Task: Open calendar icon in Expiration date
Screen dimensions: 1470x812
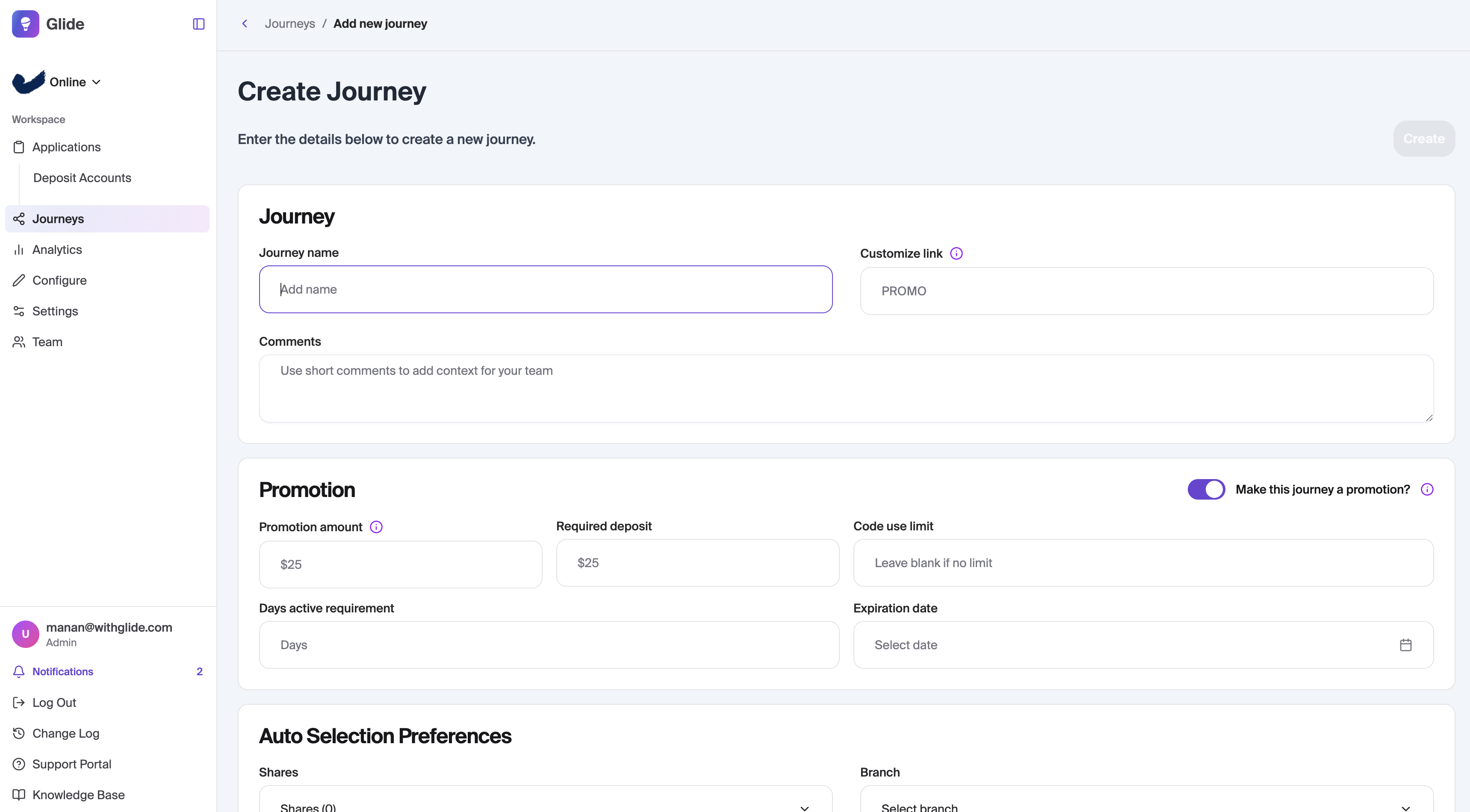Action: click(1405, 645)
